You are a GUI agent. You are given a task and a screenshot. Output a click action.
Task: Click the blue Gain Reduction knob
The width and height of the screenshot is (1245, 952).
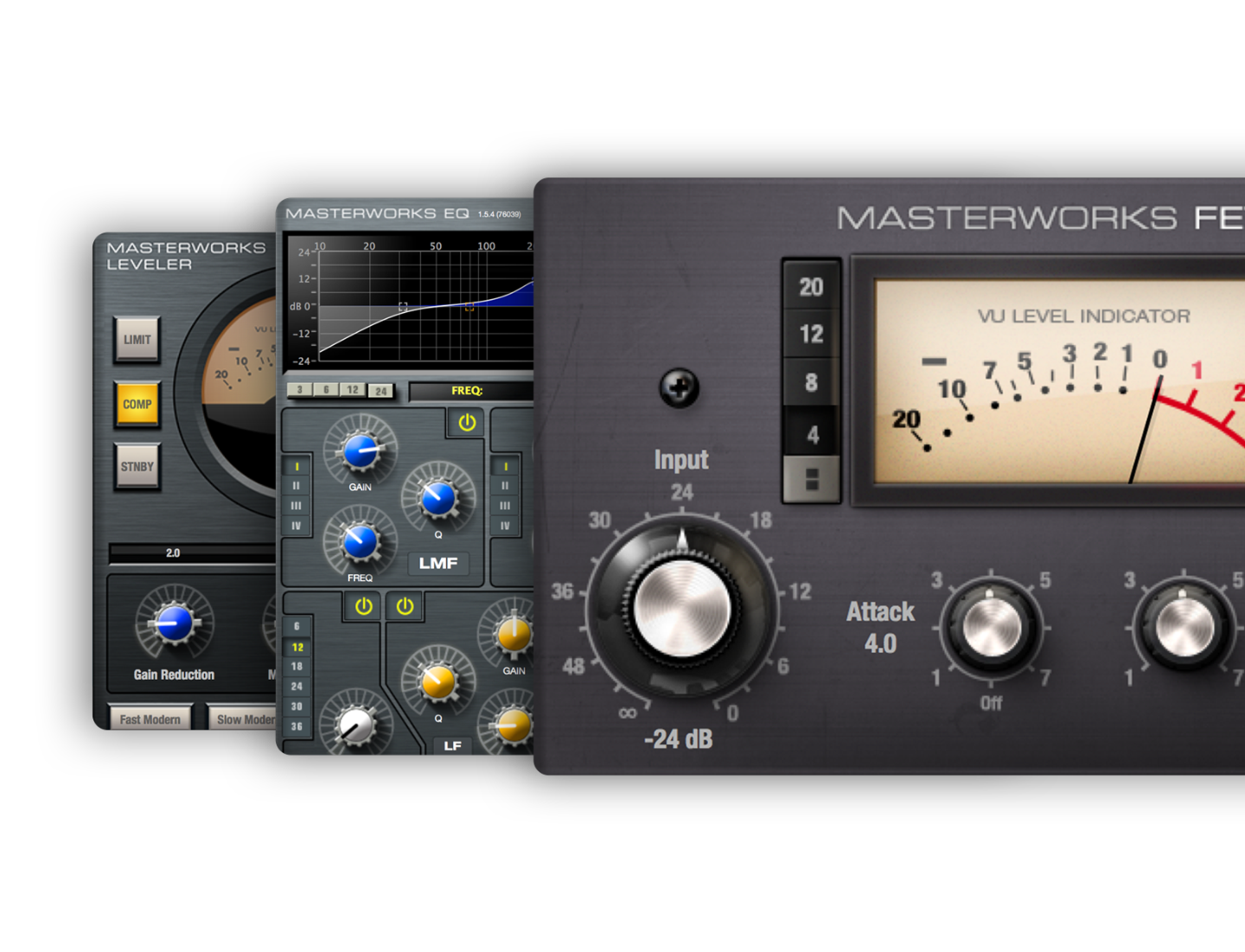coord(174,623)
